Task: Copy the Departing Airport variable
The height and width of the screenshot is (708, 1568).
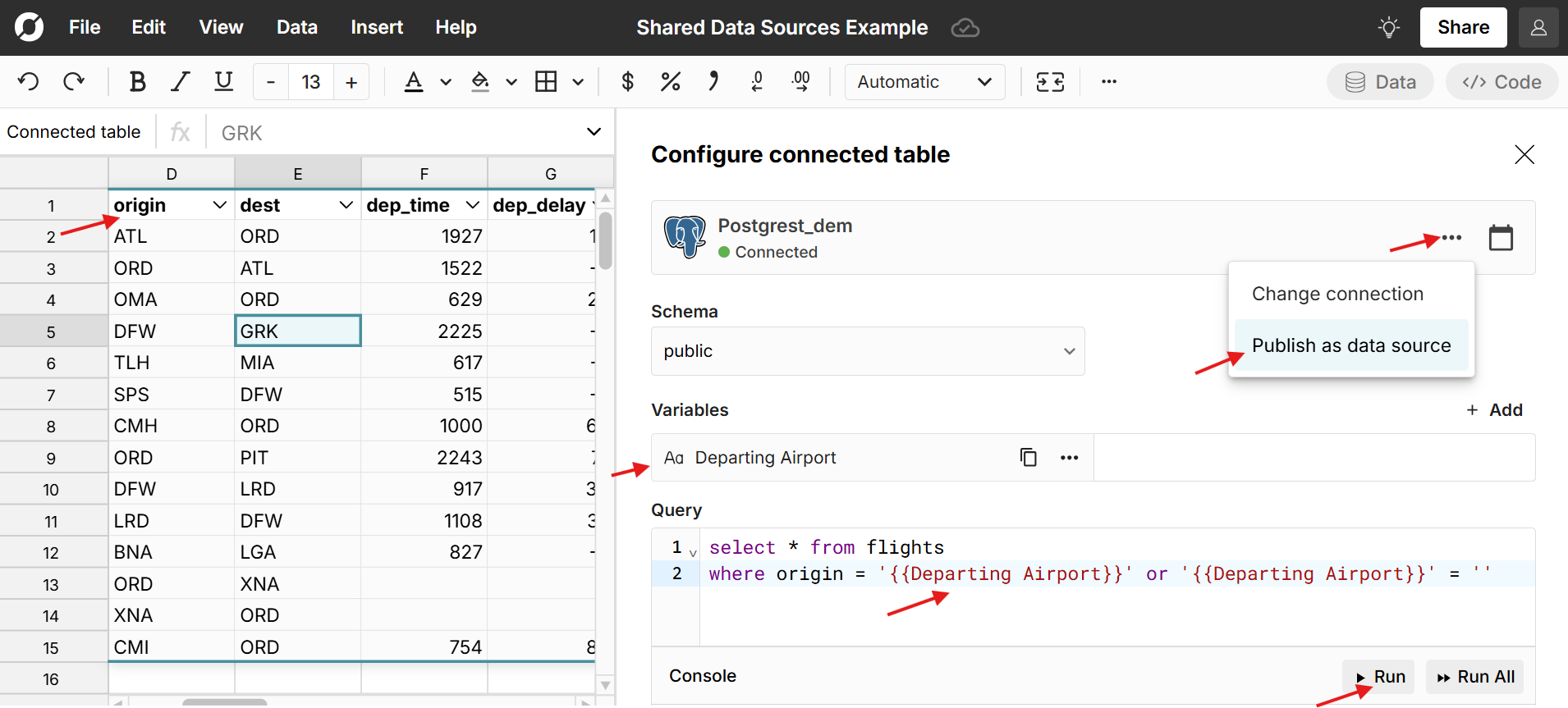Action: coord(1028,458)
